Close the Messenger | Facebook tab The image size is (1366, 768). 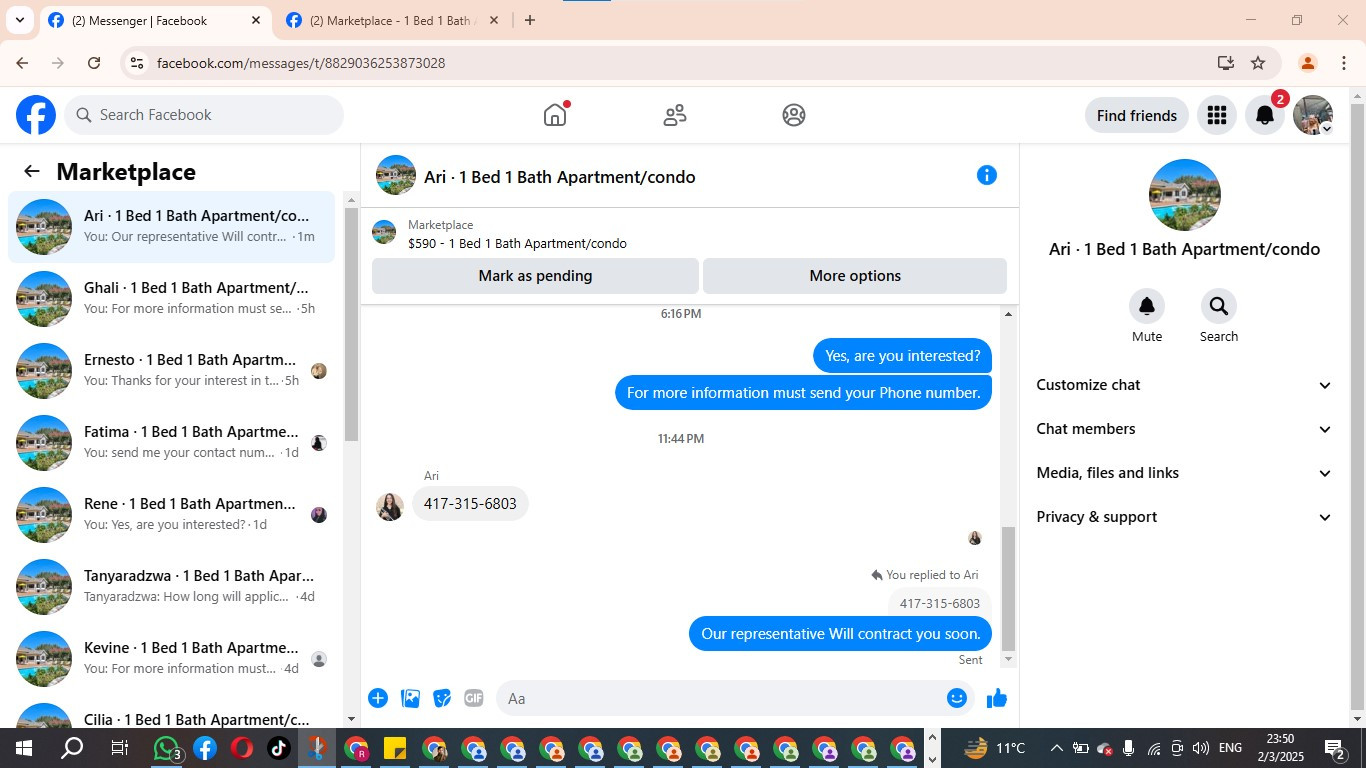[255, 20]
